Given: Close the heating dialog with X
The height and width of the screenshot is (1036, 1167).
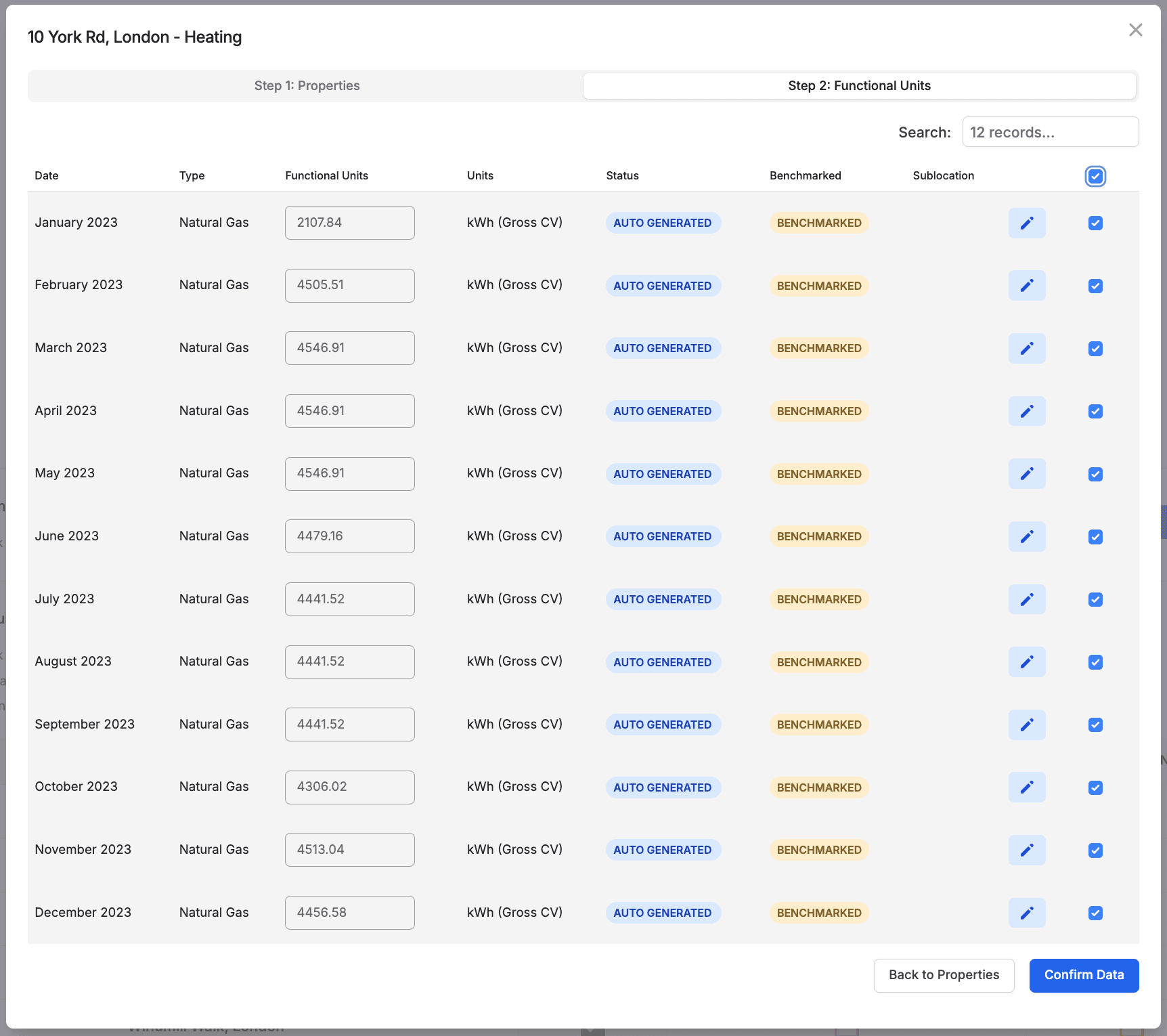Looking at the screenshot, I should point(1135,30).
